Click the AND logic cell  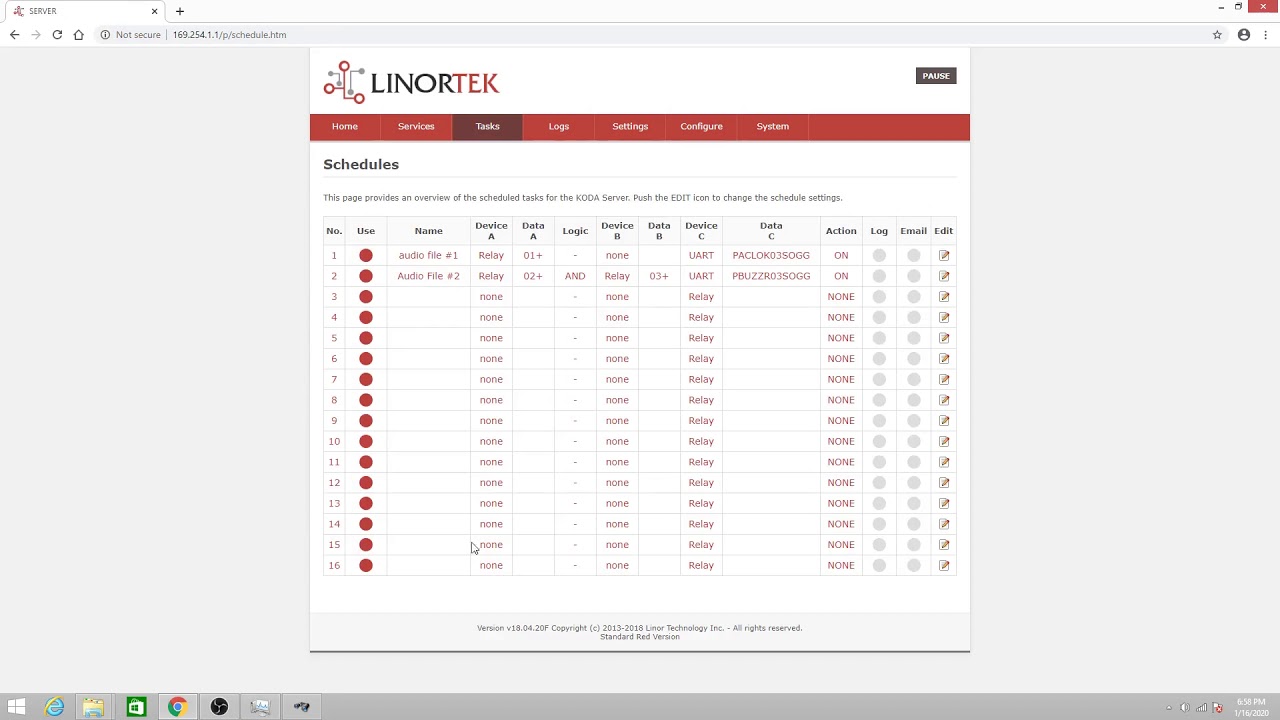tap(575, 276)
